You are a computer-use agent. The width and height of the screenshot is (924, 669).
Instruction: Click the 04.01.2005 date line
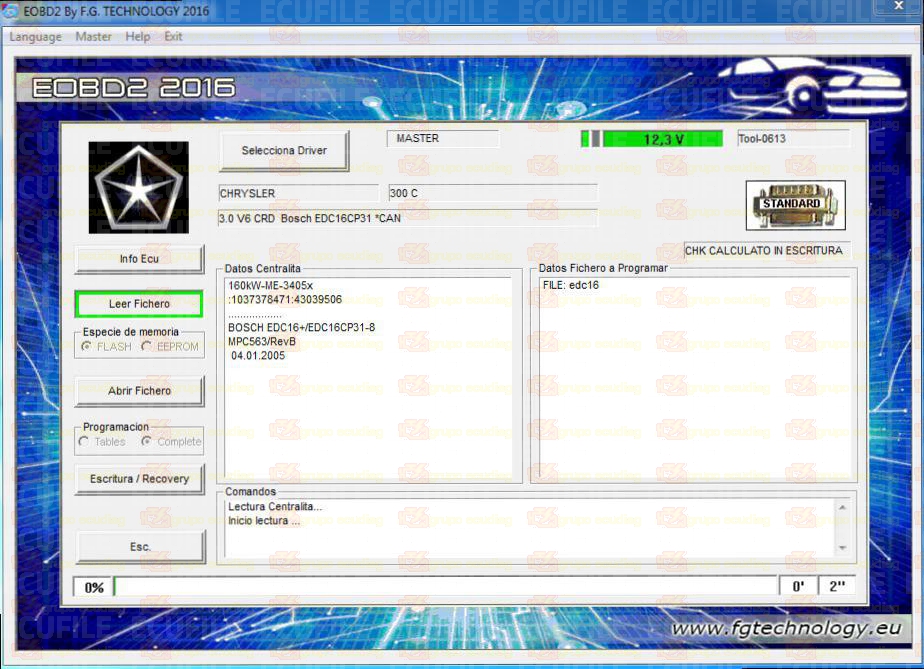point(258,355)
